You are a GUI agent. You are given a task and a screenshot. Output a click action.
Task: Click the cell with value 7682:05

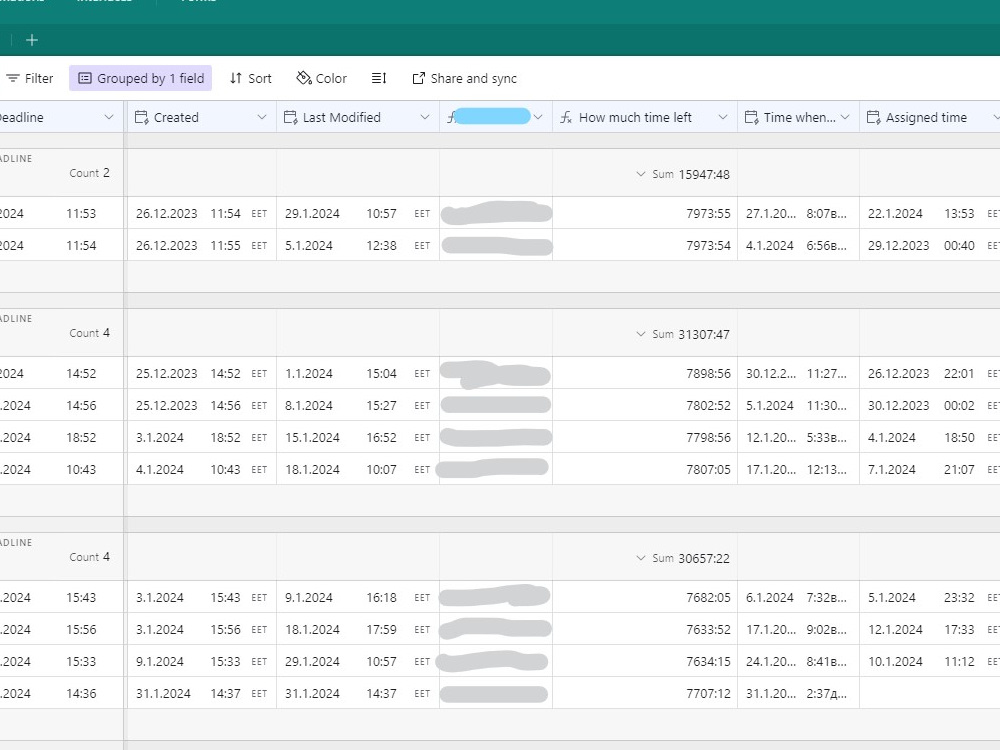tap(645, 597)
